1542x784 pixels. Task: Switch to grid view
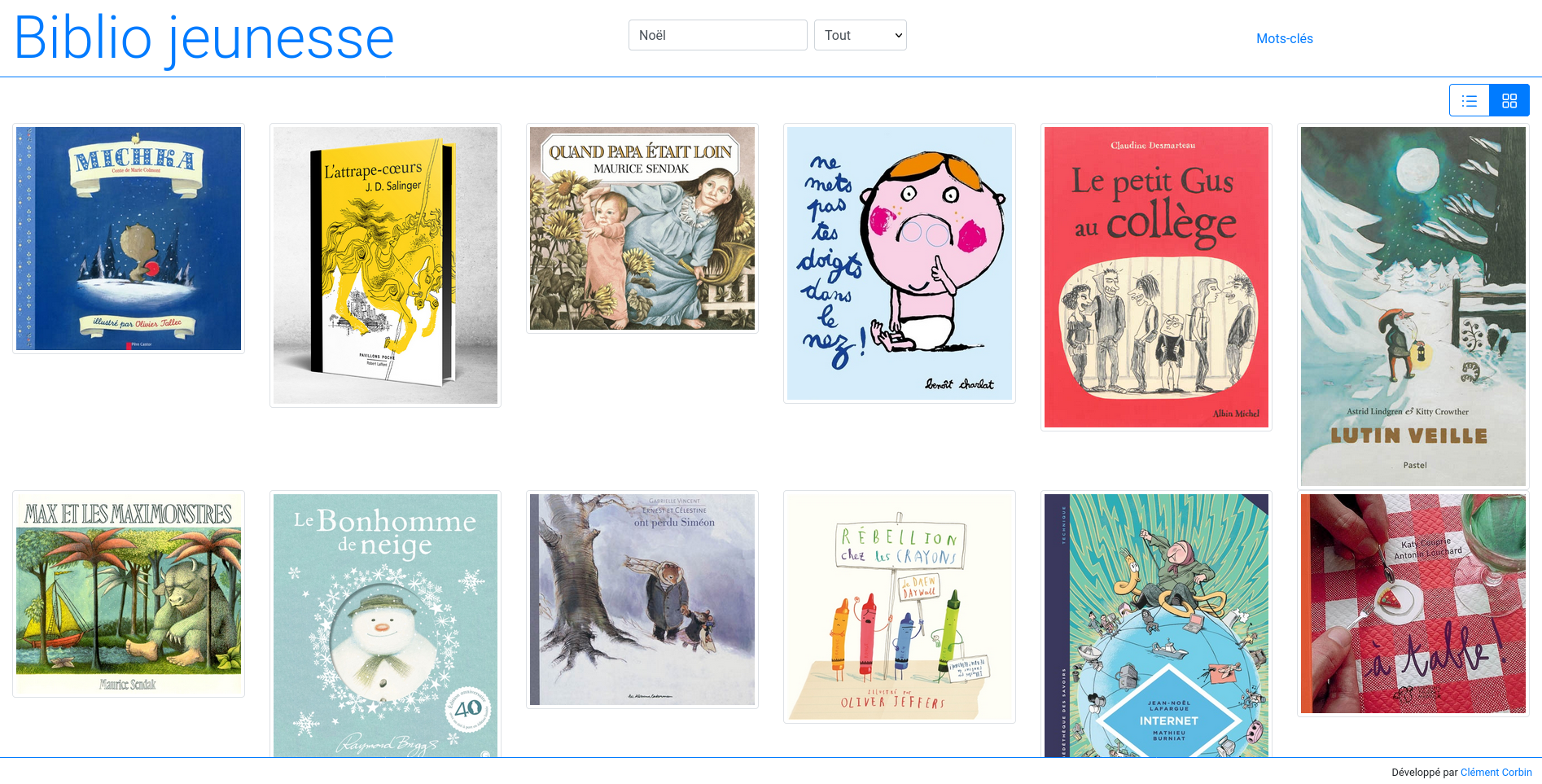(1509, 100)
